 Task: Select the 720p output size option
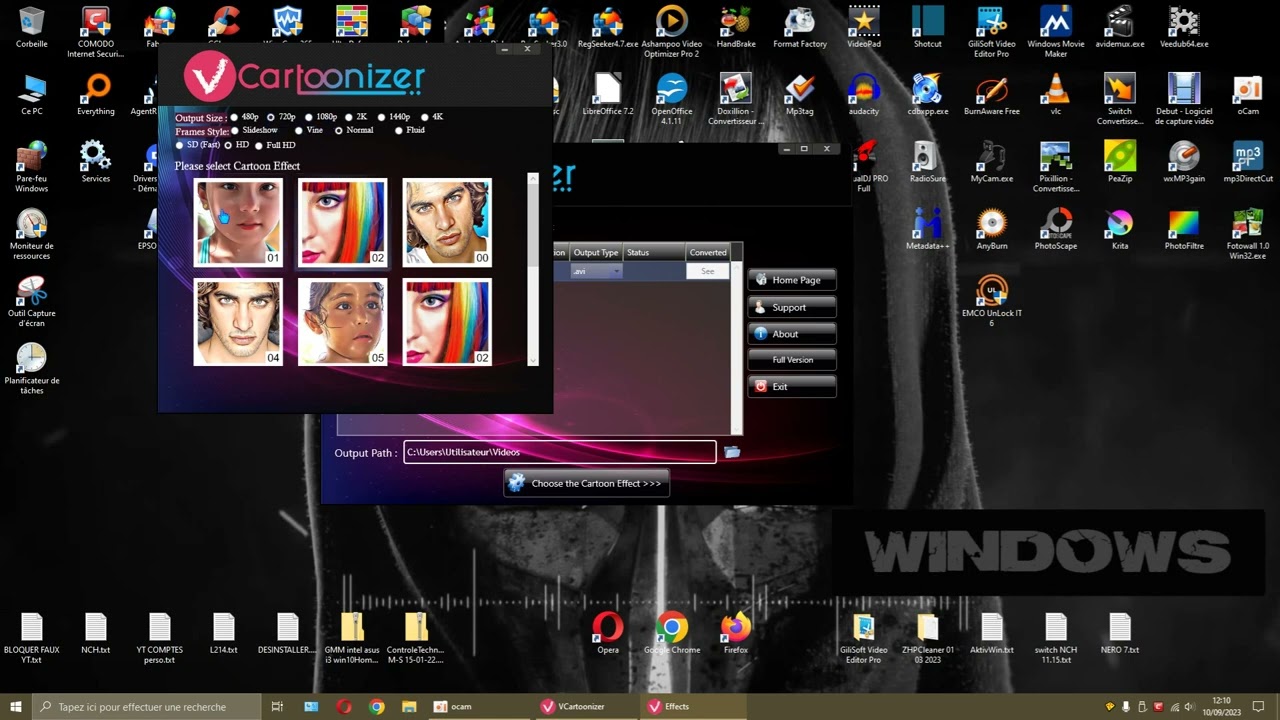click(271, 117)
